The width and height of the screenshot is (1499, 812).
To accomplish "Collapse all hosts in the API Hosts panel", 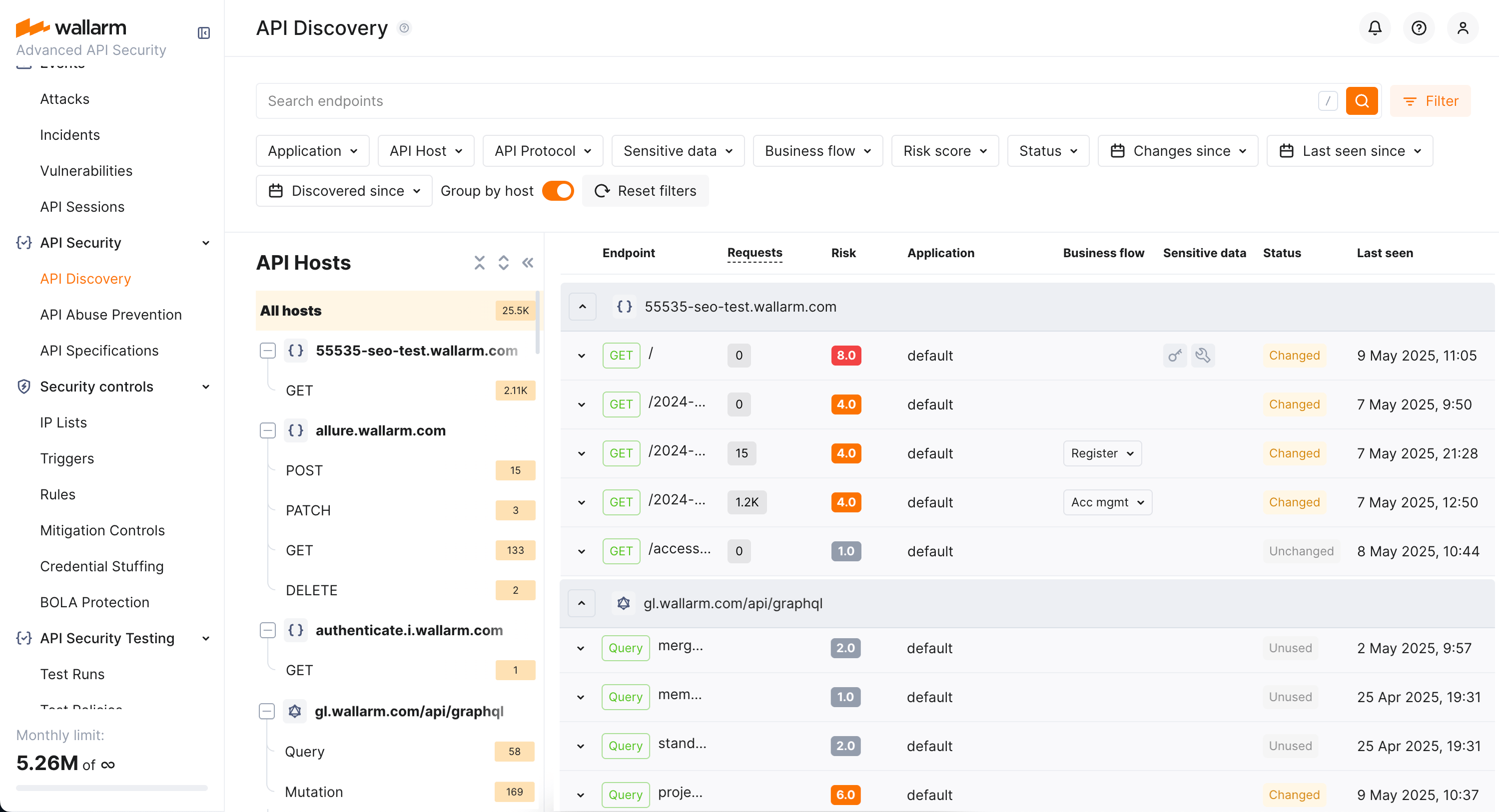I will point(479,262).
